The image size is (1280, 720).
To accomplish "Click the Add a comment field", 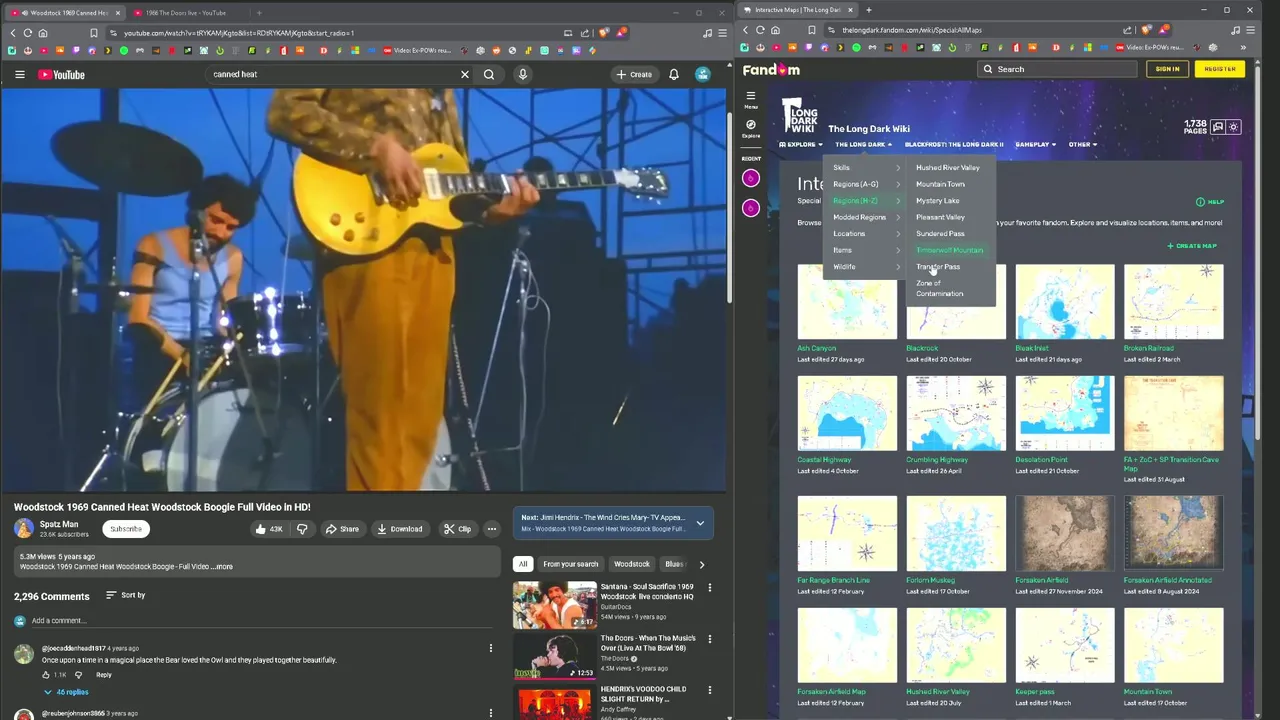I will [260, 620].
